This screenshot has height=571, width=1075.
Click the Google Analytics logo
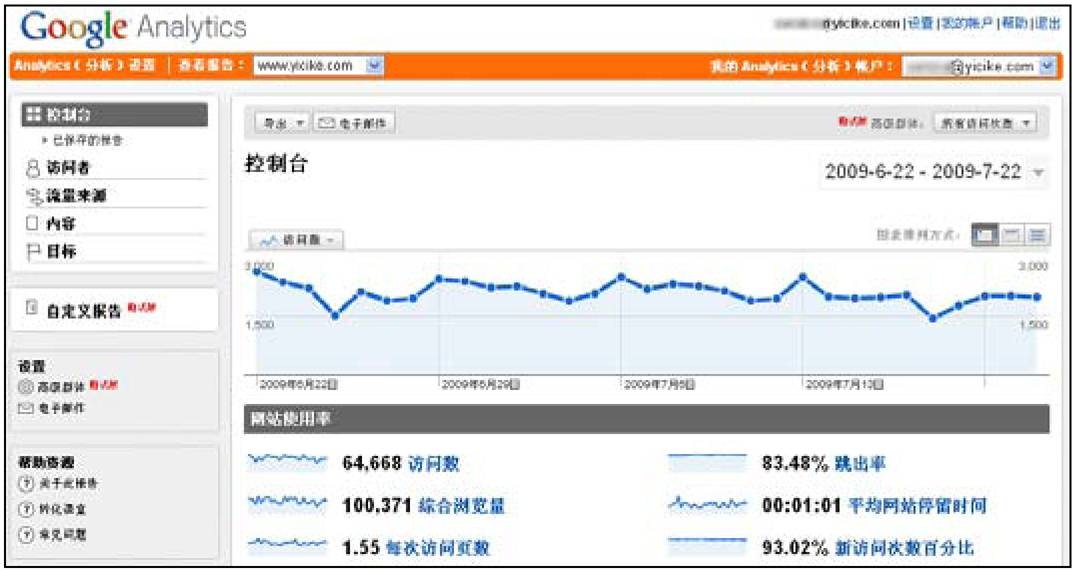pos(133,27)
